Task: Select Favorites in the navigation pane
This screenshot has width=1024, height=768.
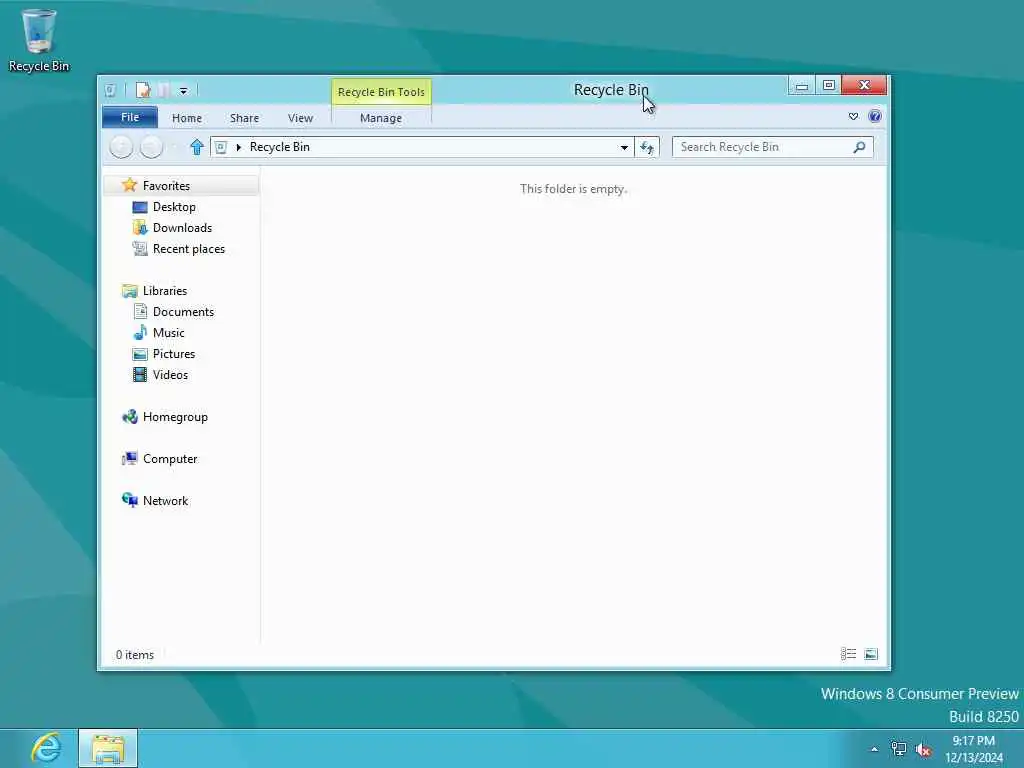Action: (183, 185)
